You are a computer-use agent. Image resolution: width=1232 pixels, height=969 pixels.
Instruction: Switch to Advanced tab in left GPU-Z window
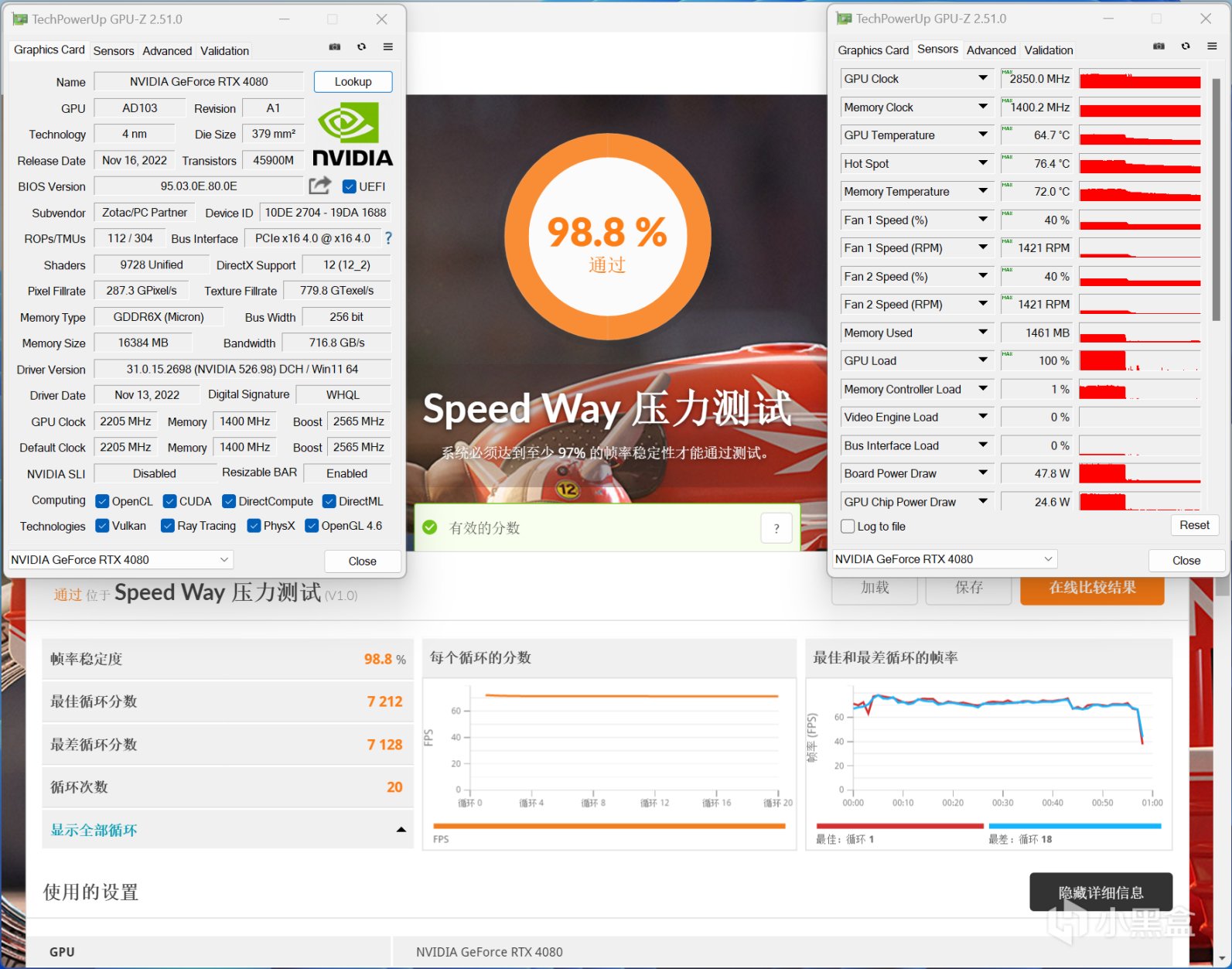[x=167, y=51]
